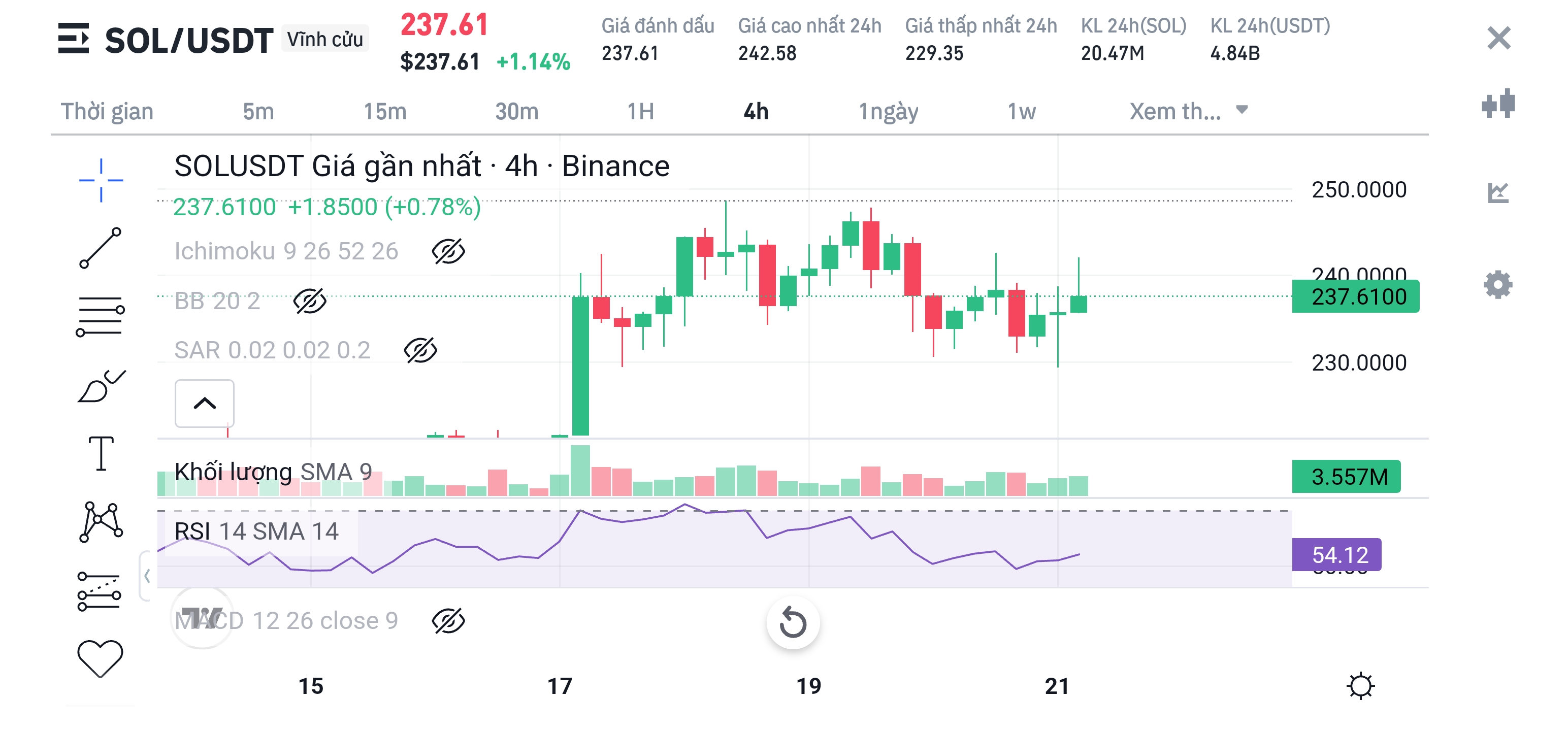
Task: Toggle MACD 12 26 indicator visibility
Action: tap(448, 621)
